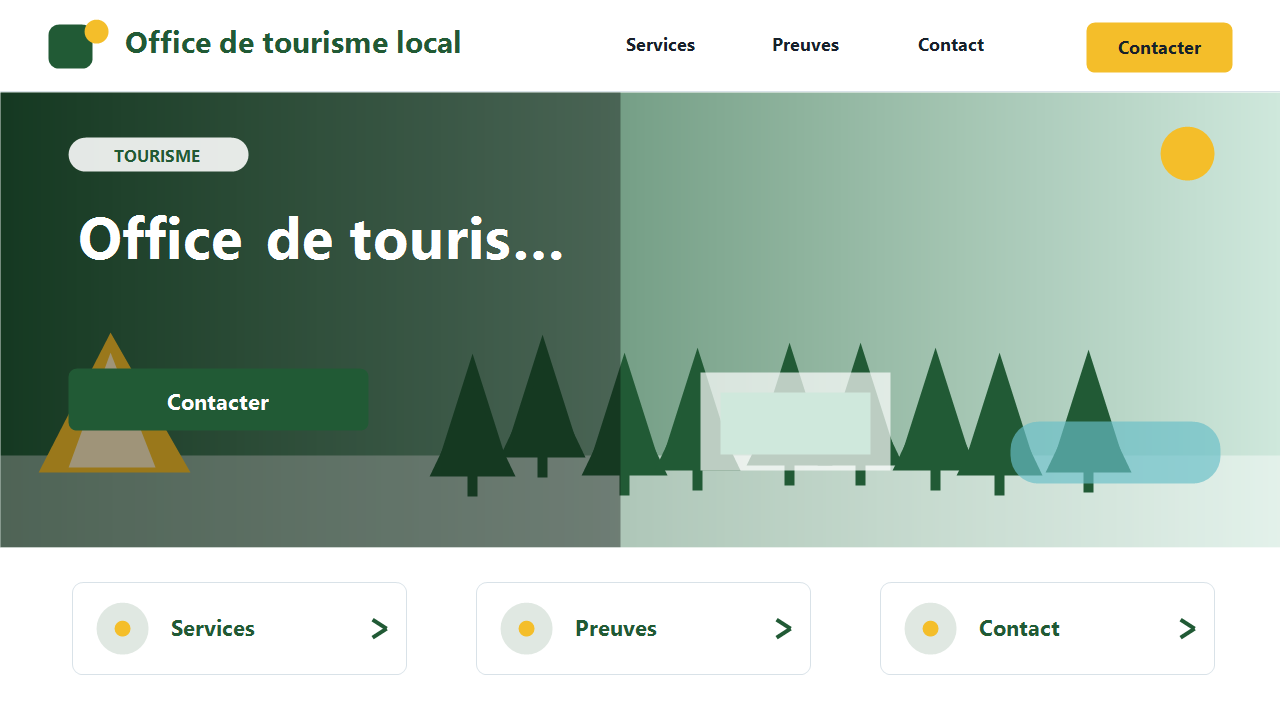Click the chevron arrow on Services card
Image resolution: width=1280 pixels, height=720 pixels.
pos(379,629)
